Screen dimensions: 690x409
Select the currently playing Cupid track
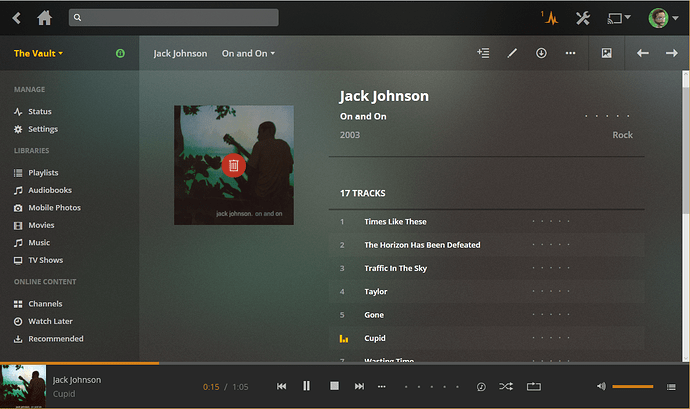coord(374,338)
